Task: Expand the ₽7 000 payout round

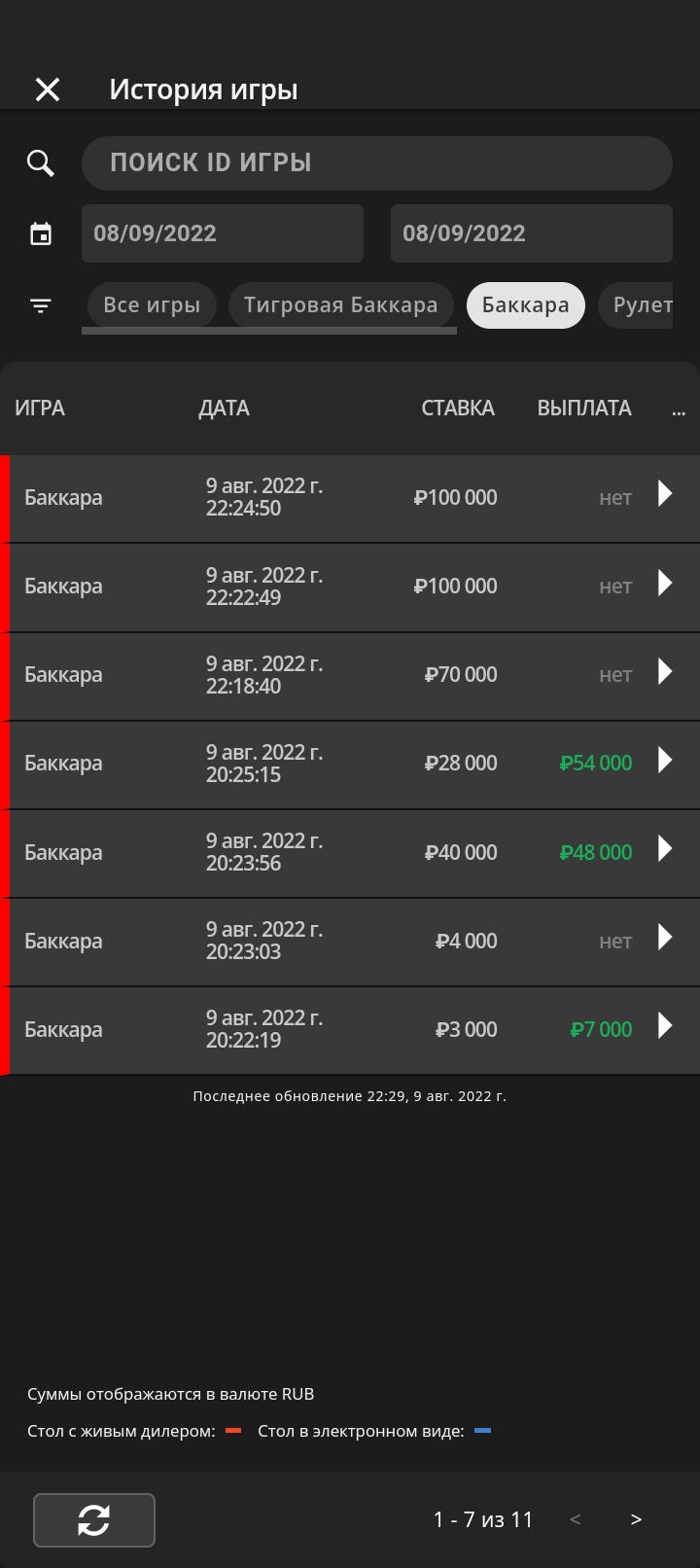Action: (665, 1025)
